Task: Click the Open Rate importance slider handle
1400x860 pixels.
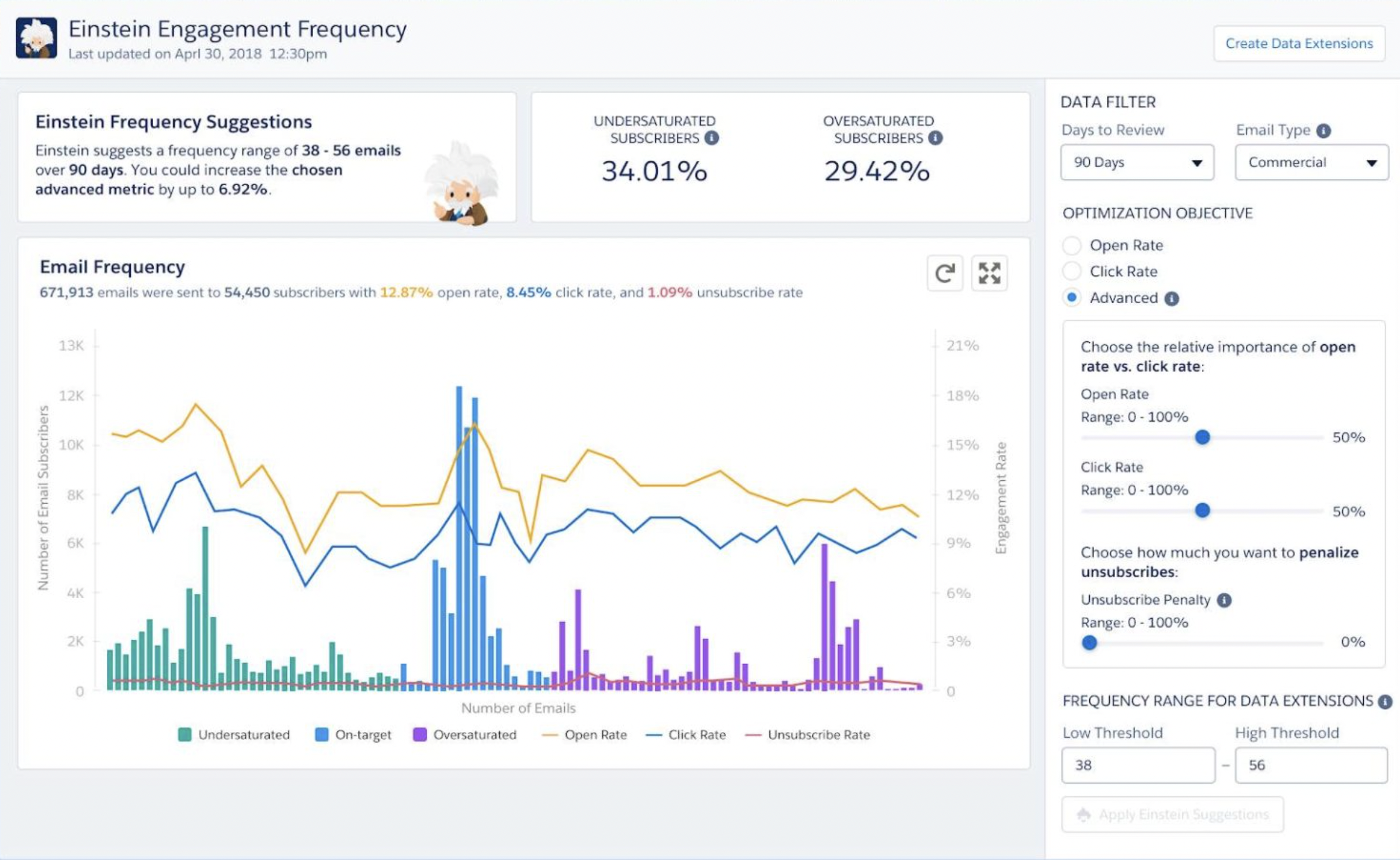Action: click(x=1202, y=437)
